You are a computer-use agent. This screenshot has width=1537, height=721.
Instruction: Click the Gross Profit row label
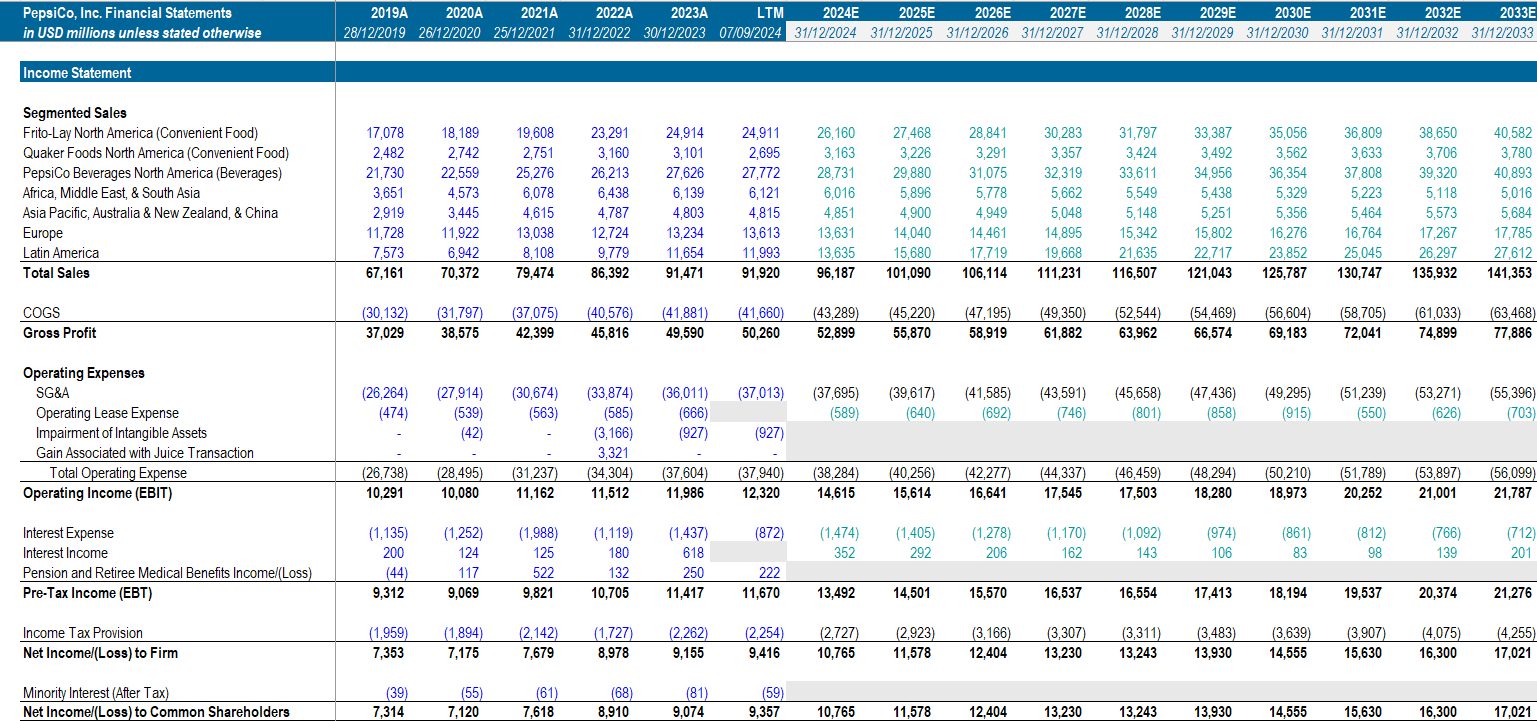(x=60, y=333)
